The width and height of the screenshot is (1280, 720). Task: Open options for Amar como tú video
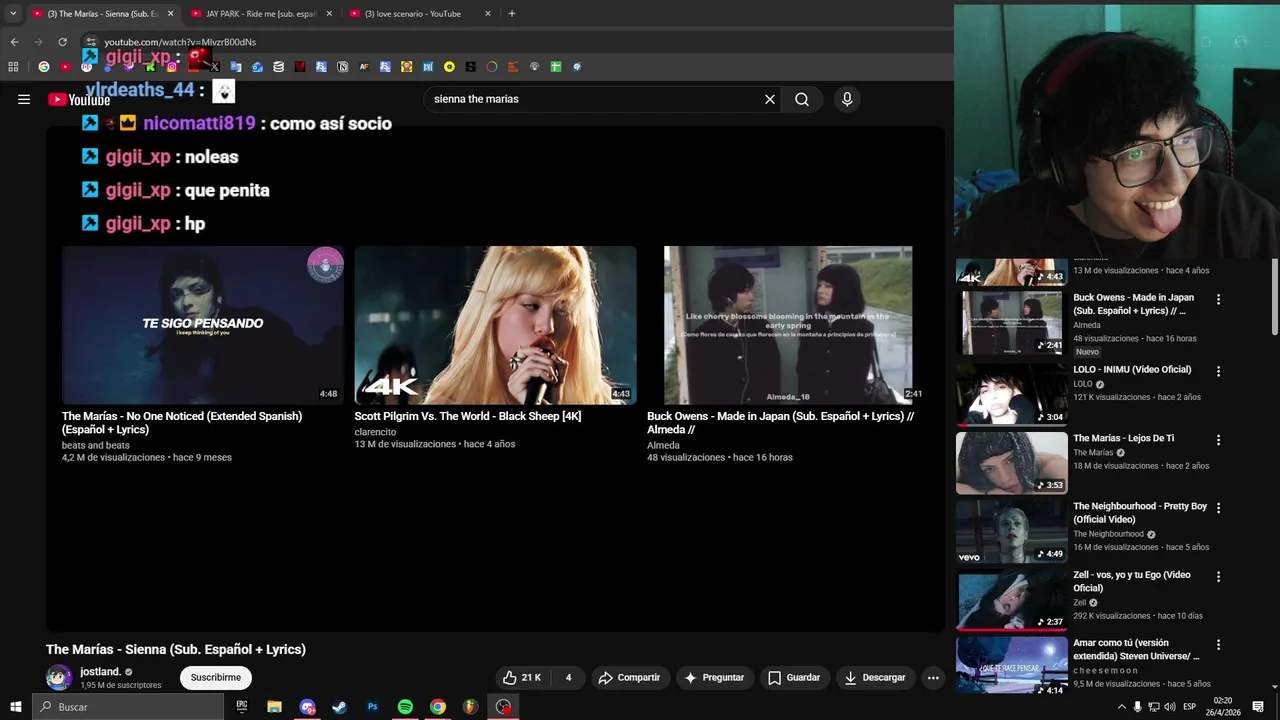pyautogui.click(x=1218, y=645)
